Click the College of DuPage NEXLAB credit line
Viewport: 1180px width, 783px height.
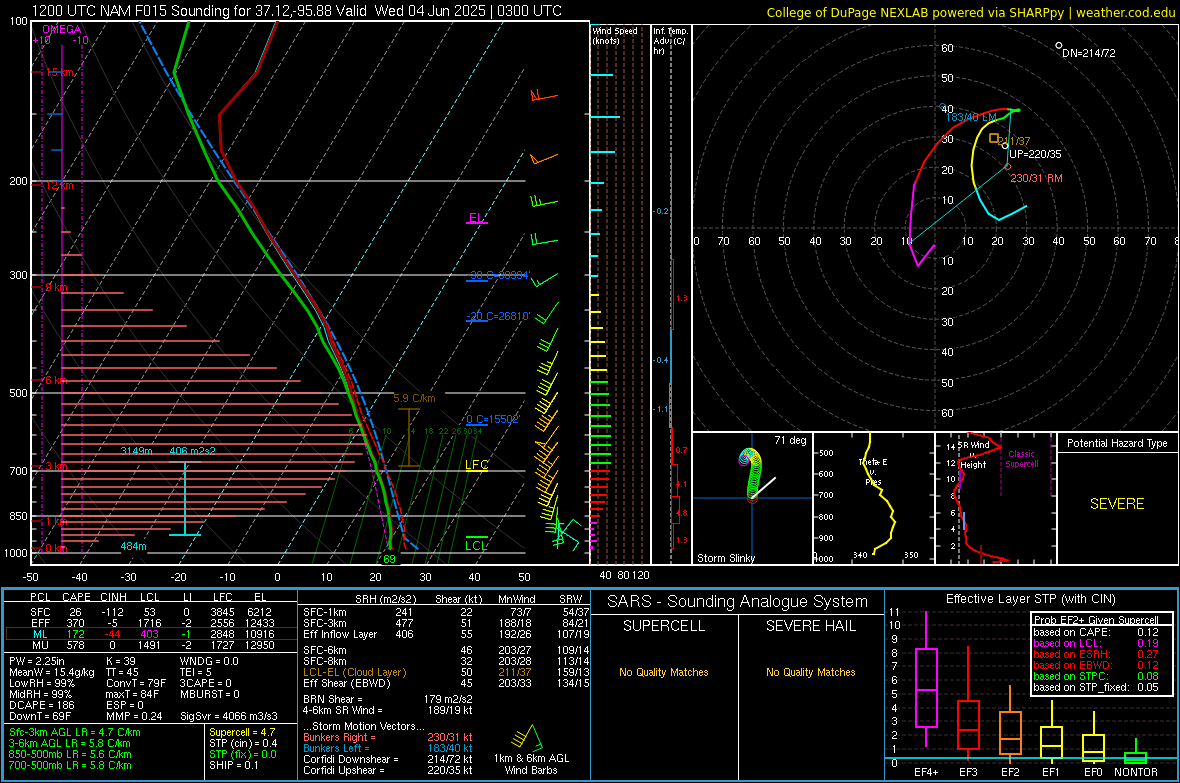pos(970,12)
